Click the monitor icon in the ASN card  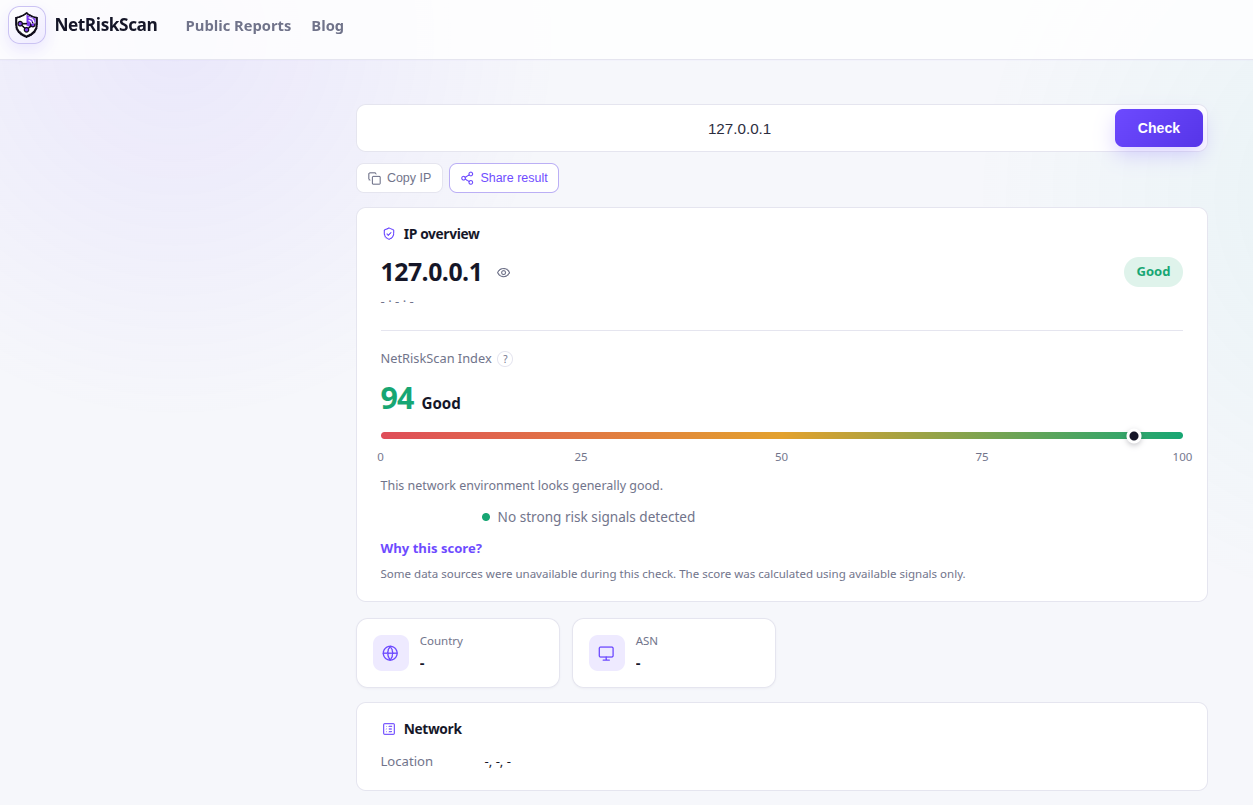click(606, 653)
